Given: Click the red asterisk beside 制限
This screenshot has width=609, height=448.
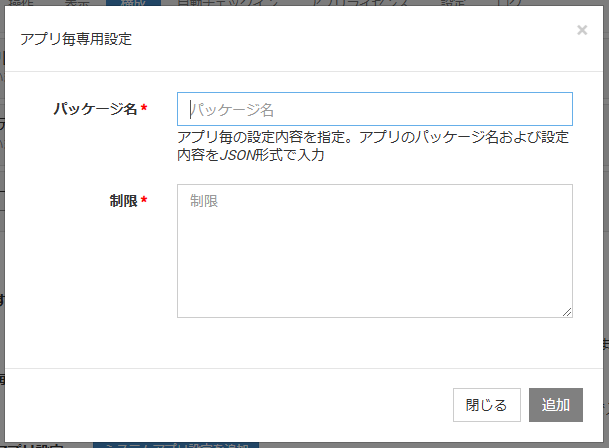Looking at the screenshot, I should click(x=144, y=201).
